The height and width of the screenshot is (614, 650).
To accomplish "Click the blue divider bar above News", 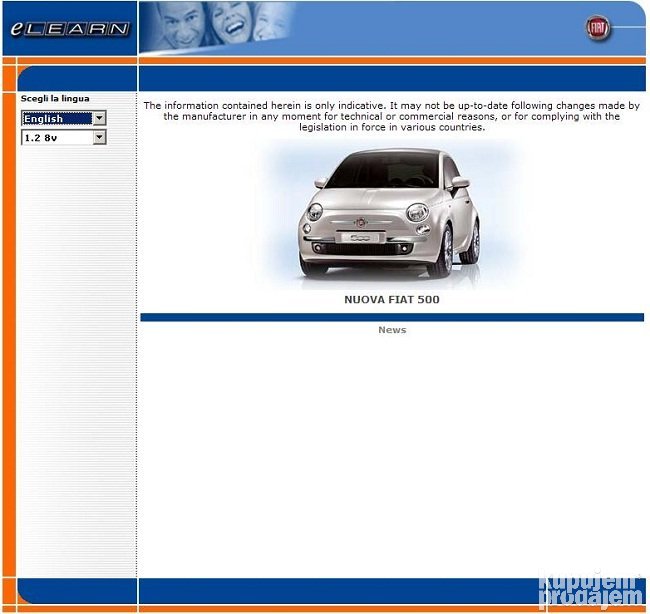I will pyautogui.click(x=391, y=317).
